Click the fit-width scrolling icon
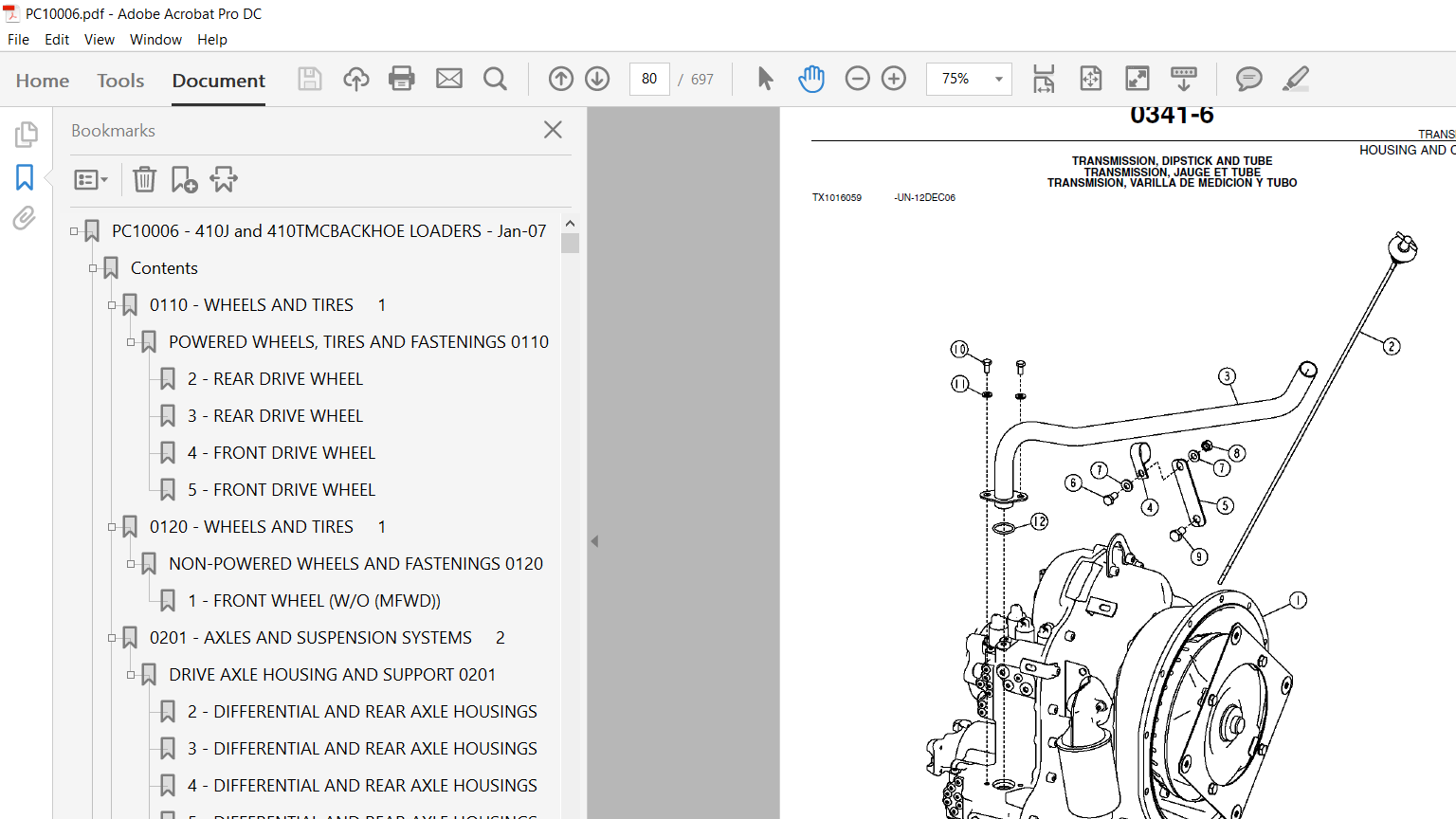The image size is (1456, 819). (1044, 79)
